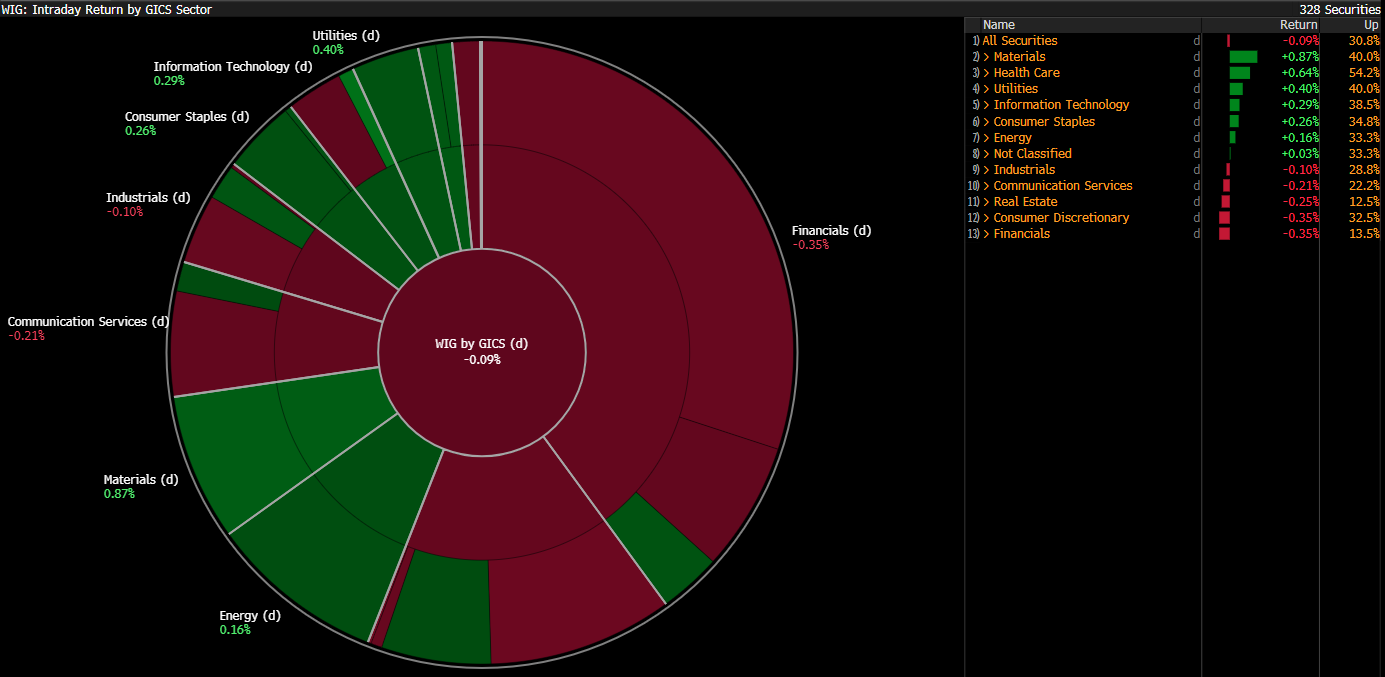Click the 328 Securities count text
Image resolution: width=1385 pixels, height=677 pixels.
(x=1339, y=9)
